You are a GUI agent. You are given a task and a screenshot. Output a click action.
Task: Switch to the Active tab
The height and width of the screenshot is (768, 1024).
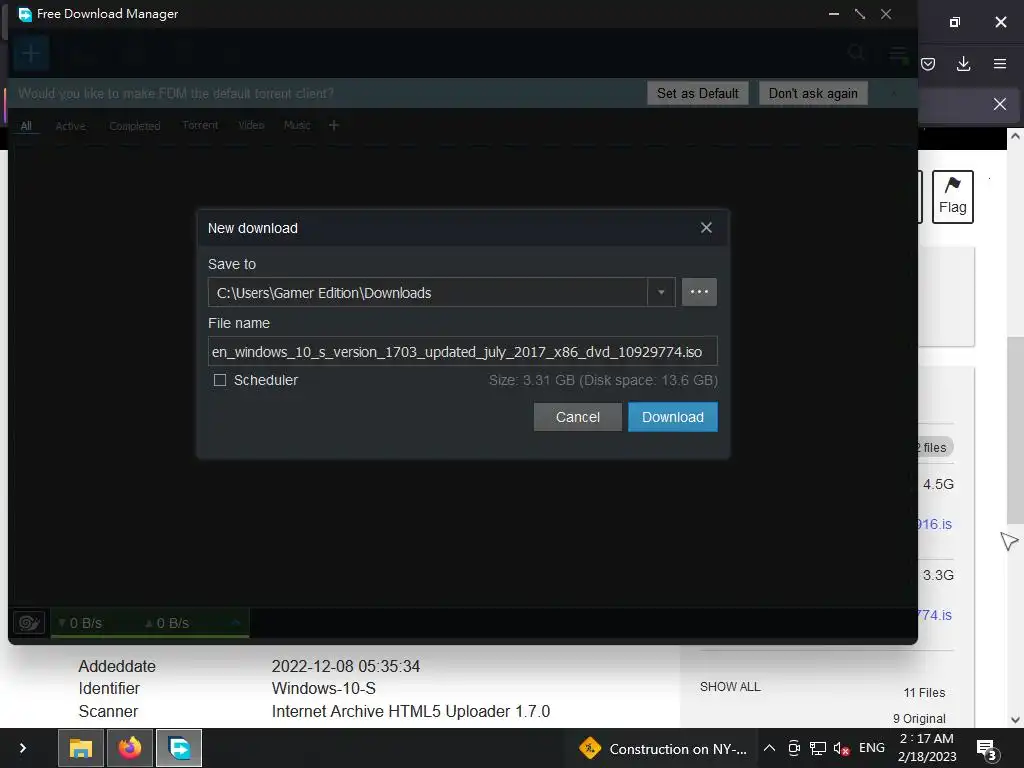[x=71, y=125]
